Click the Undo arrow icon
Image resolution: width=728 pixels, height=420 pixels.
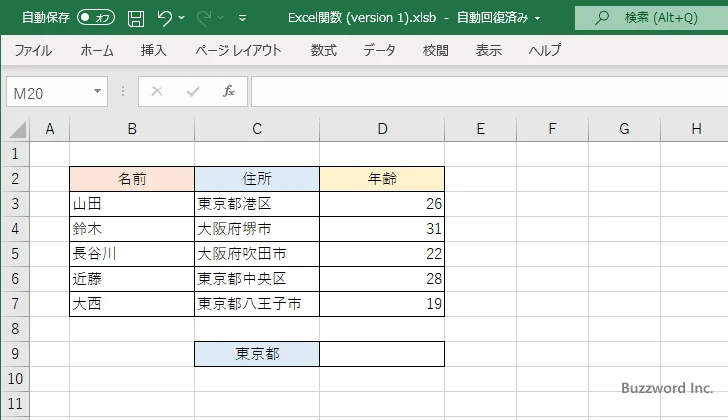click(x=164, y=18)
